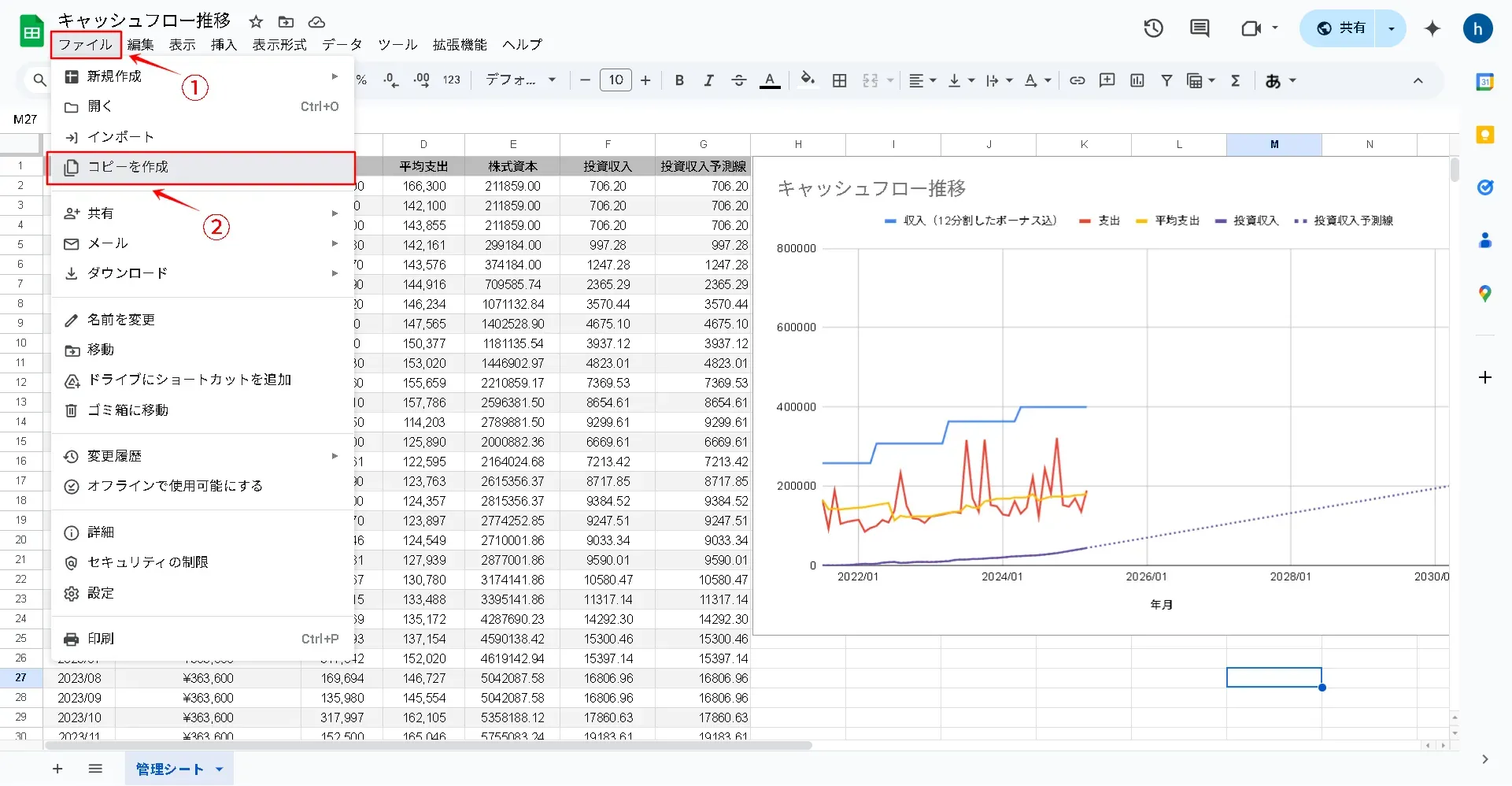Choose コピーを作成 from File menu

click(201, 167)
